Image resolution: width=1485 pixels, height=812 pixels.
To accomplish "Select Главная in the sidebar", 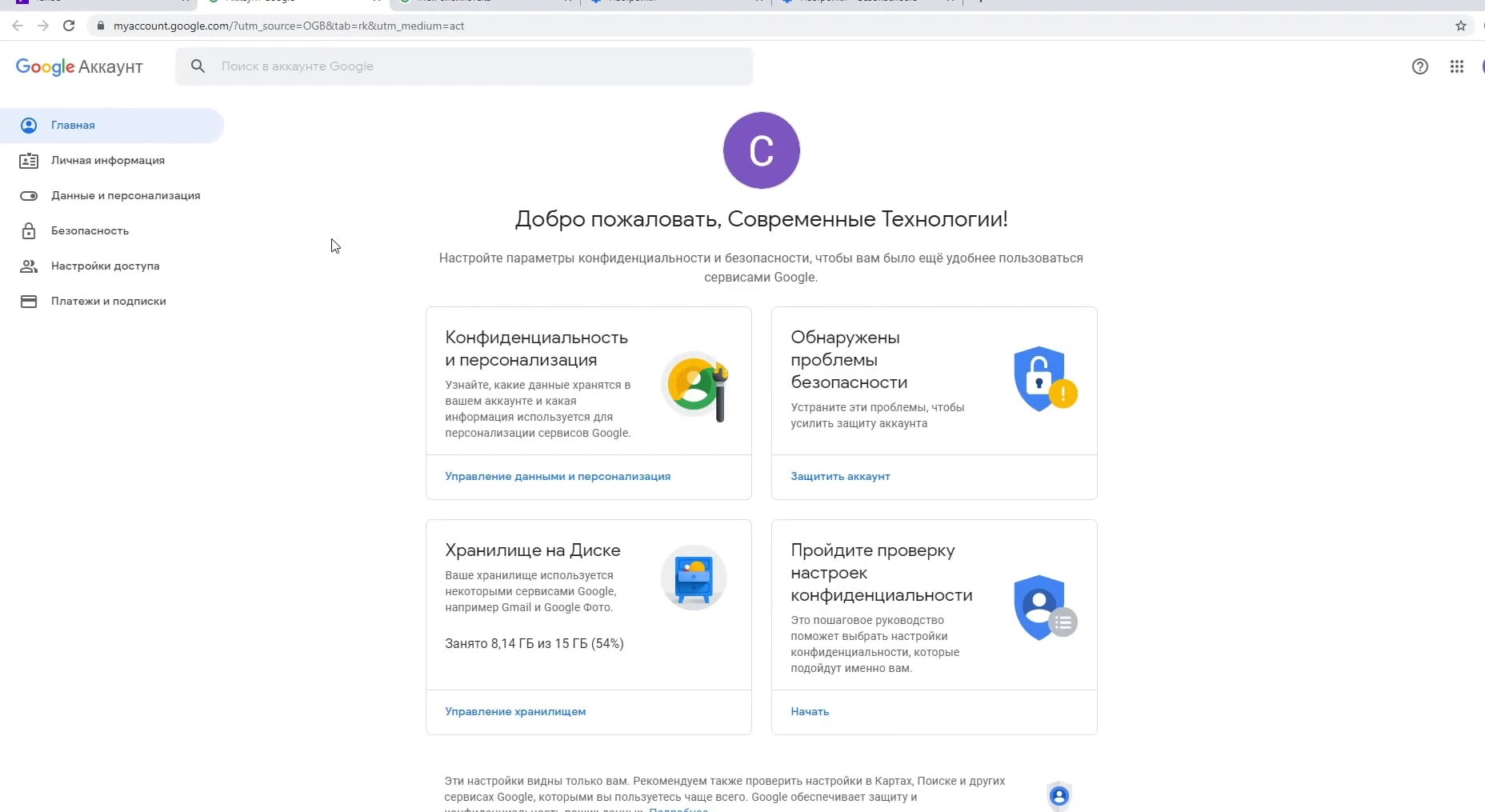I will [x=112, y=126].
